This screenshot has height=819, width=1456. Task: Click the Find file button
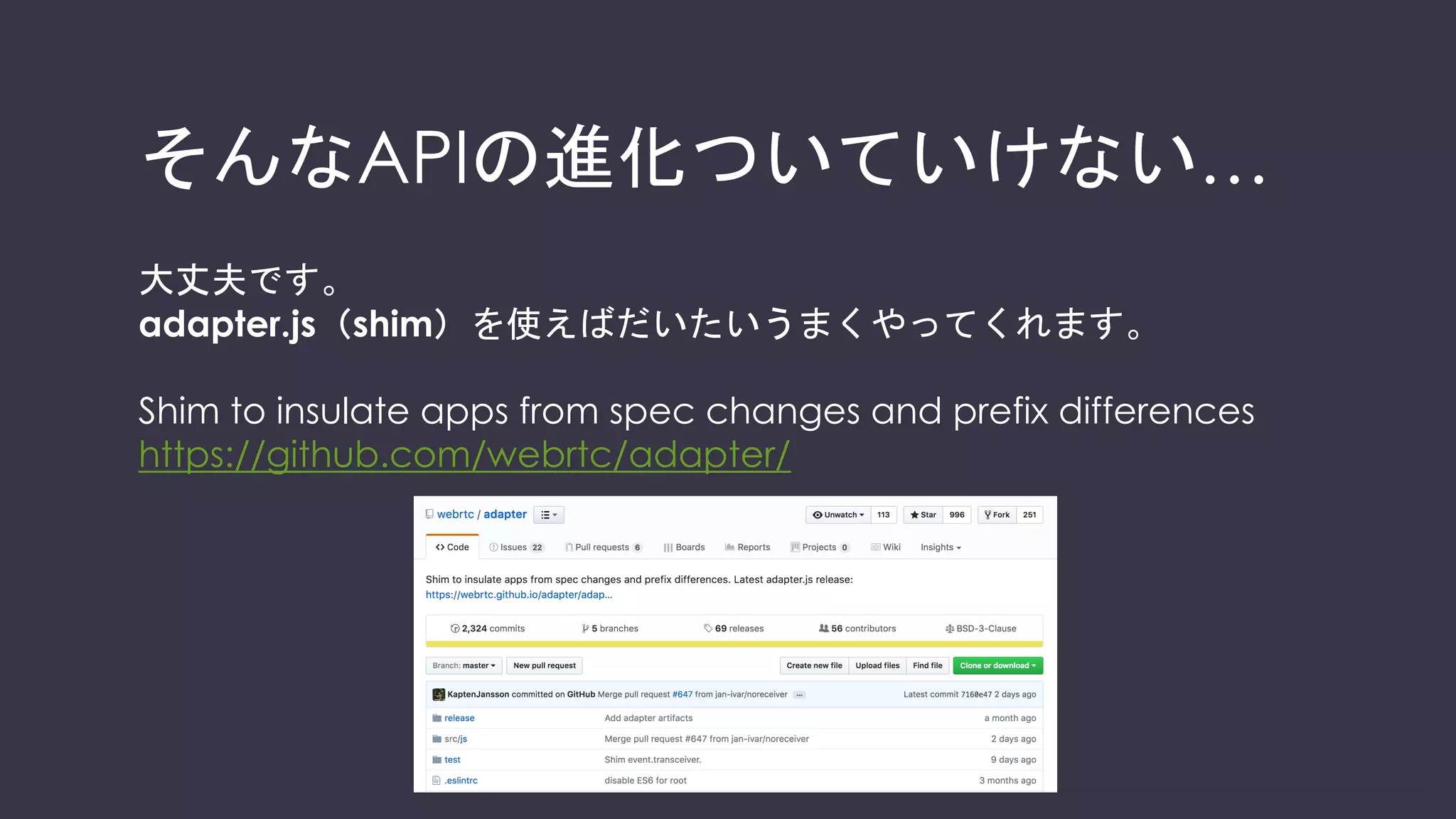[928, 665]
